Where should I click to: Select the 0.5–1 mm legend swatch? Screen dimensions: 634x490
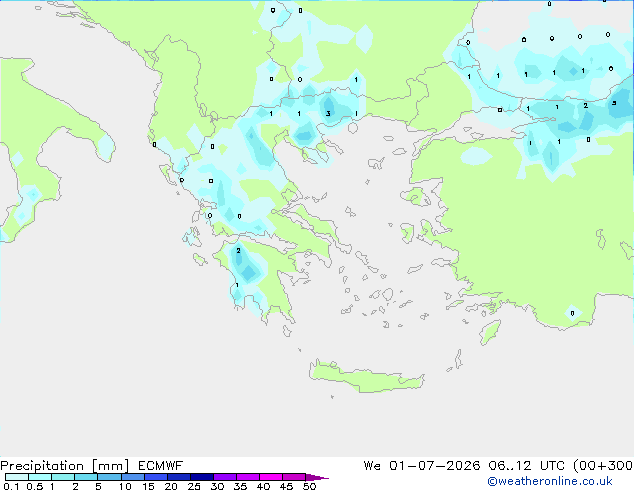click(40, 477)
